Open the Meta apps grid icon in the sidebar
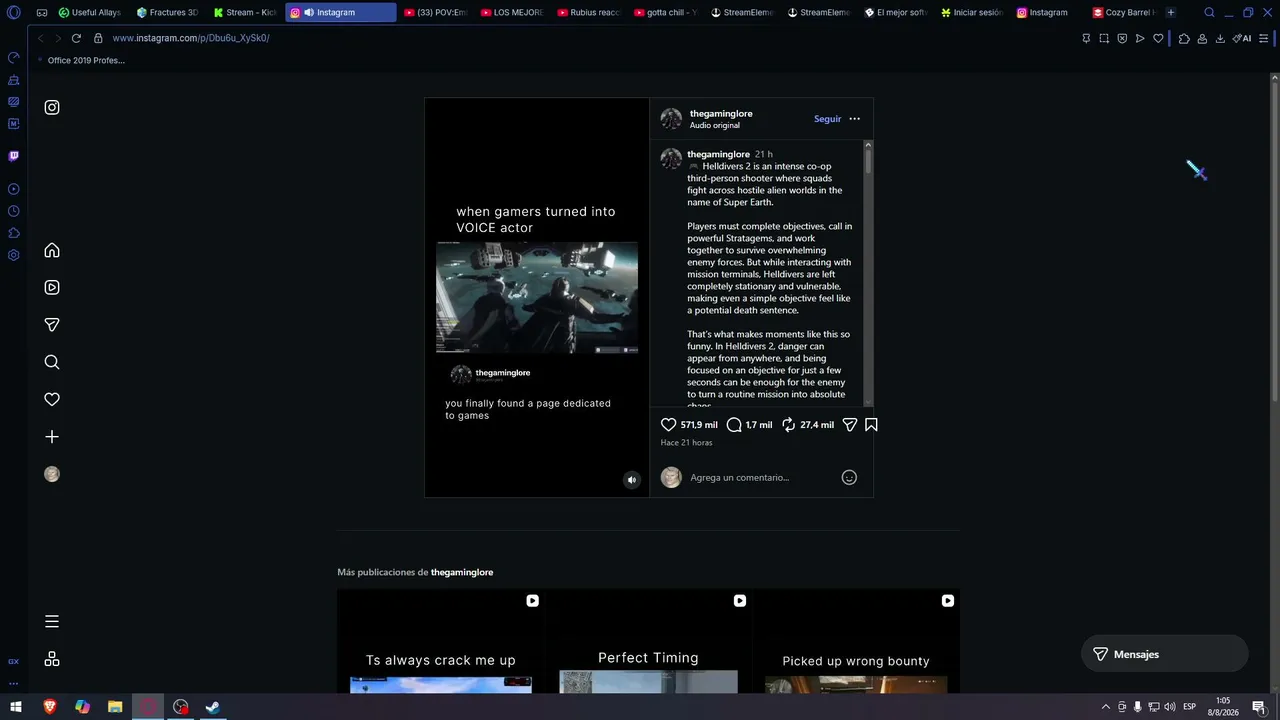This screenshot has width=1280, height=720. [52, 659]
